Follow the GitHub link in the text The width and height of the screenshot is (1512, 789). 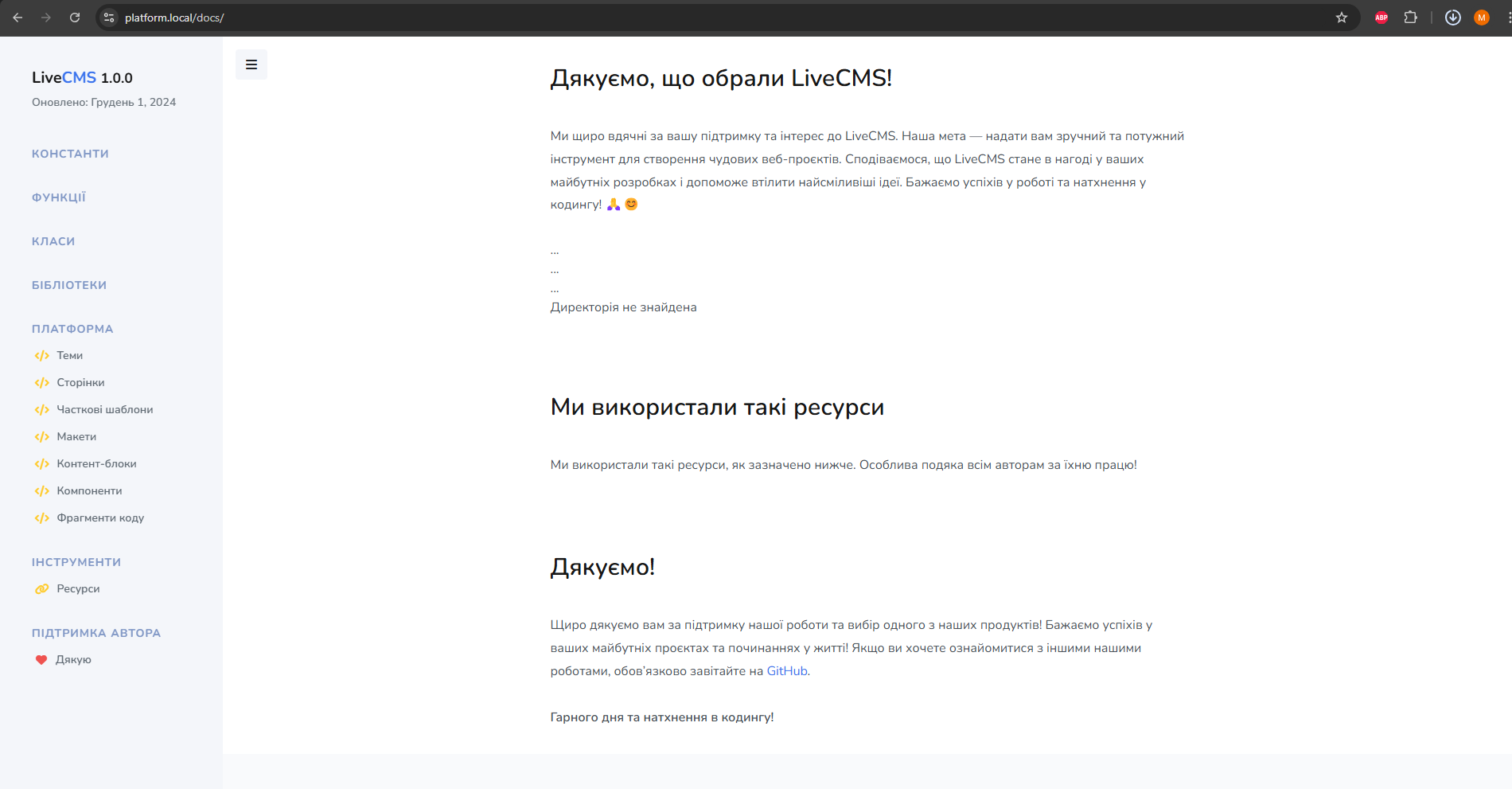click(x=787, y=671)
